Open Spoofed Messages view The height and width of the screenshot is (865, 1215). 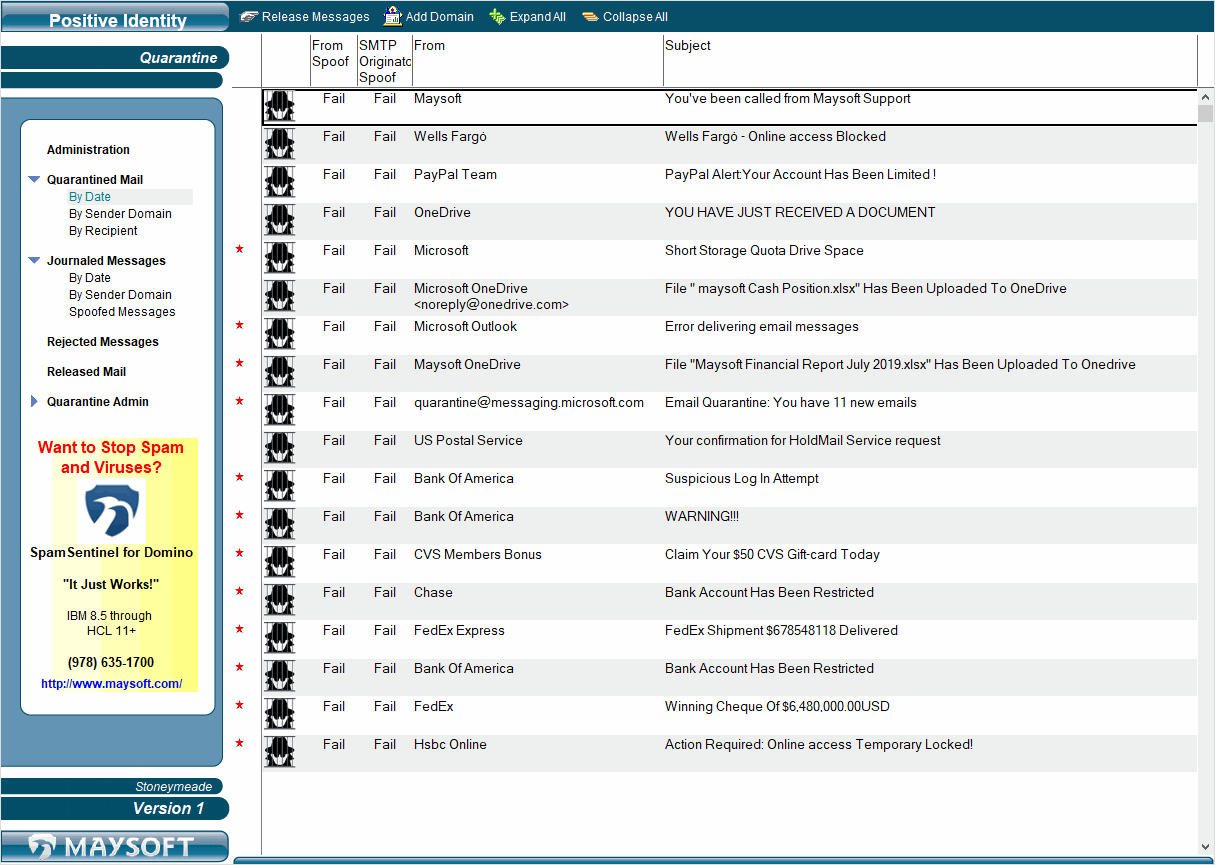122,312
